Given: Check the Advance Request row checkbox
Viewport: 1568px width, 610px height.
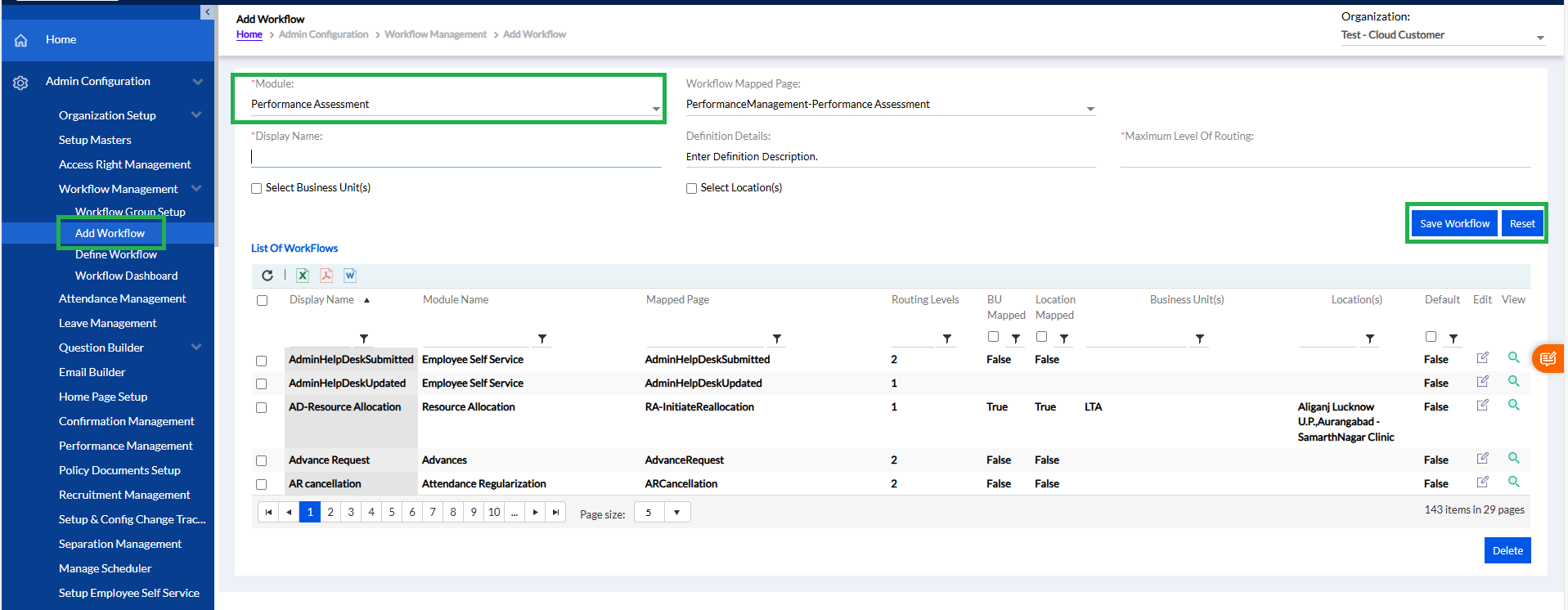Looking at the screenshot, I should (x=262, y=460).
